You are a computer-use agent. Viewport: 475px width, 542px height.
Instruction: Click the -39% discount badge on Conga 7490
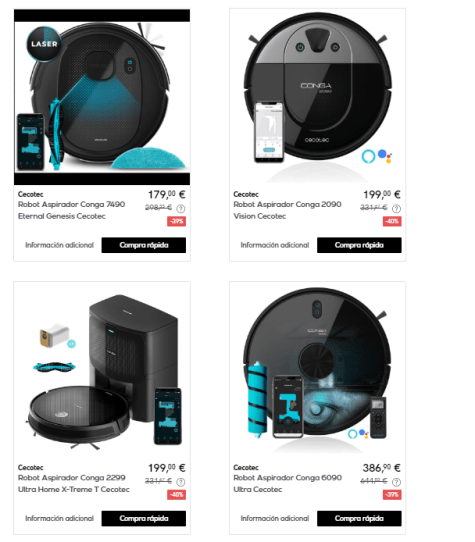point(177,221)
